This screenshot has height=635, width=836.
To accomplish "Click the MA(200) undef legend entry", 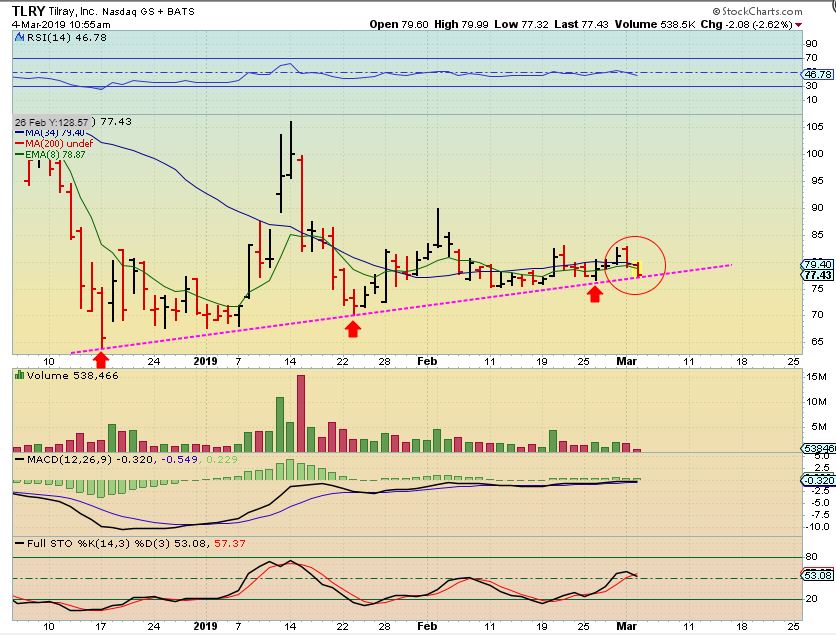I will coord(54,143).
